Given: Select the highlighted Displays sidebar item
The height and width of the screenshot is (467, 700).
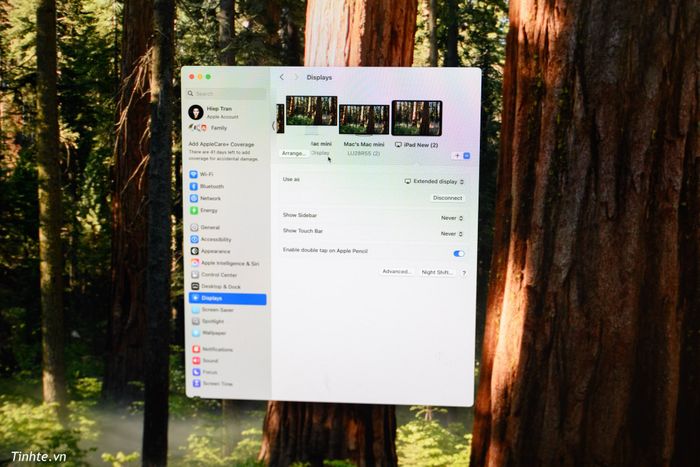Looking at the screenshot, I should point(228,298).
